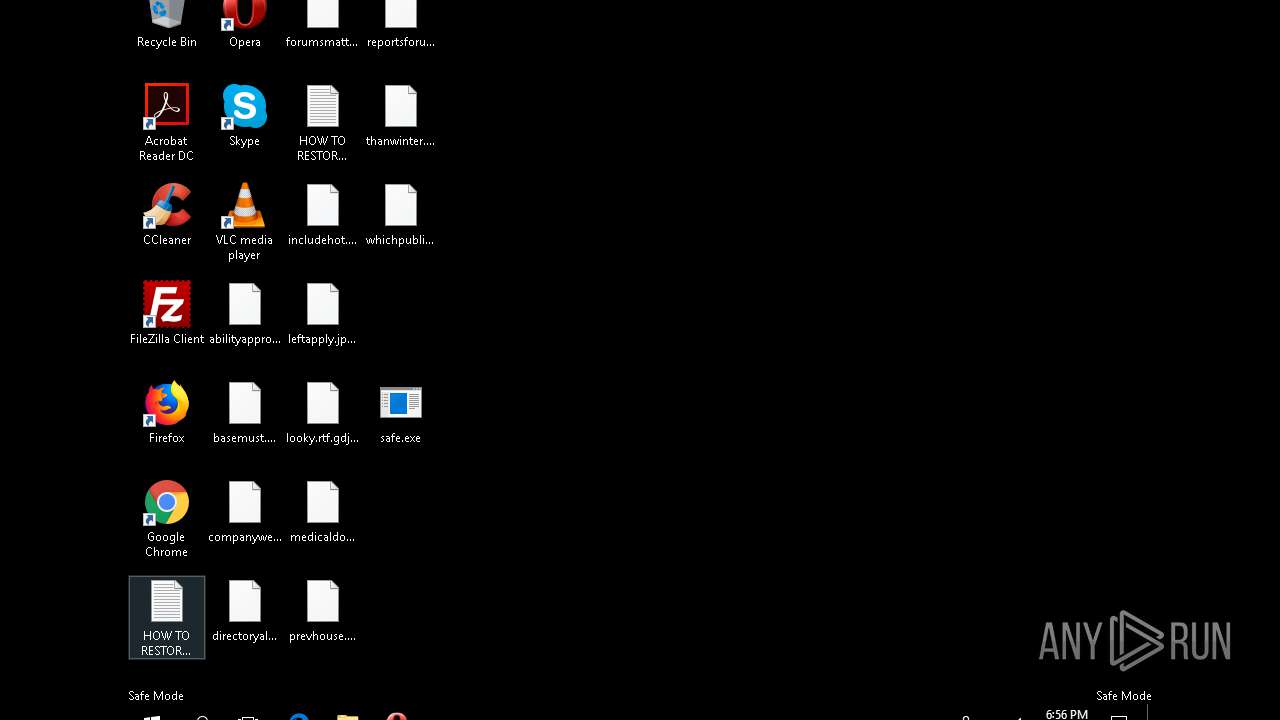Select the directoryal... file icon

tap(244, 610)
